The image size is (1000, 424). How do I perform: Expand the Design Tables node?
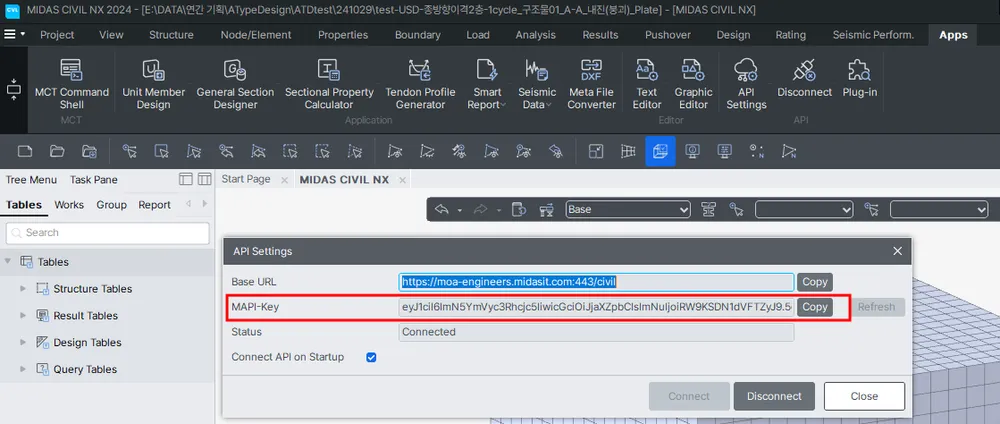tap(24, 342)
